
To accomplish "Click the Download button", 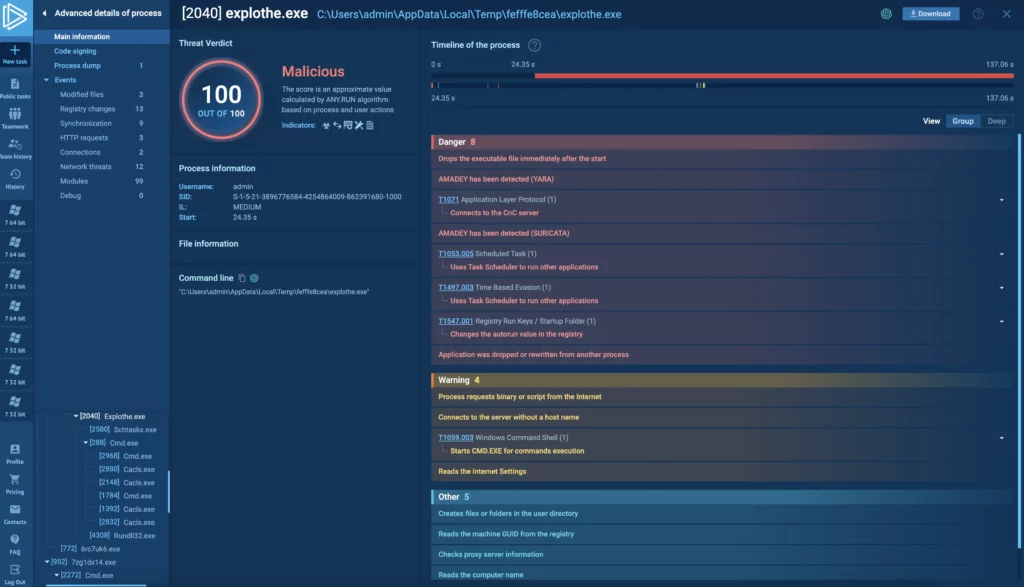I will click(930, 14).
